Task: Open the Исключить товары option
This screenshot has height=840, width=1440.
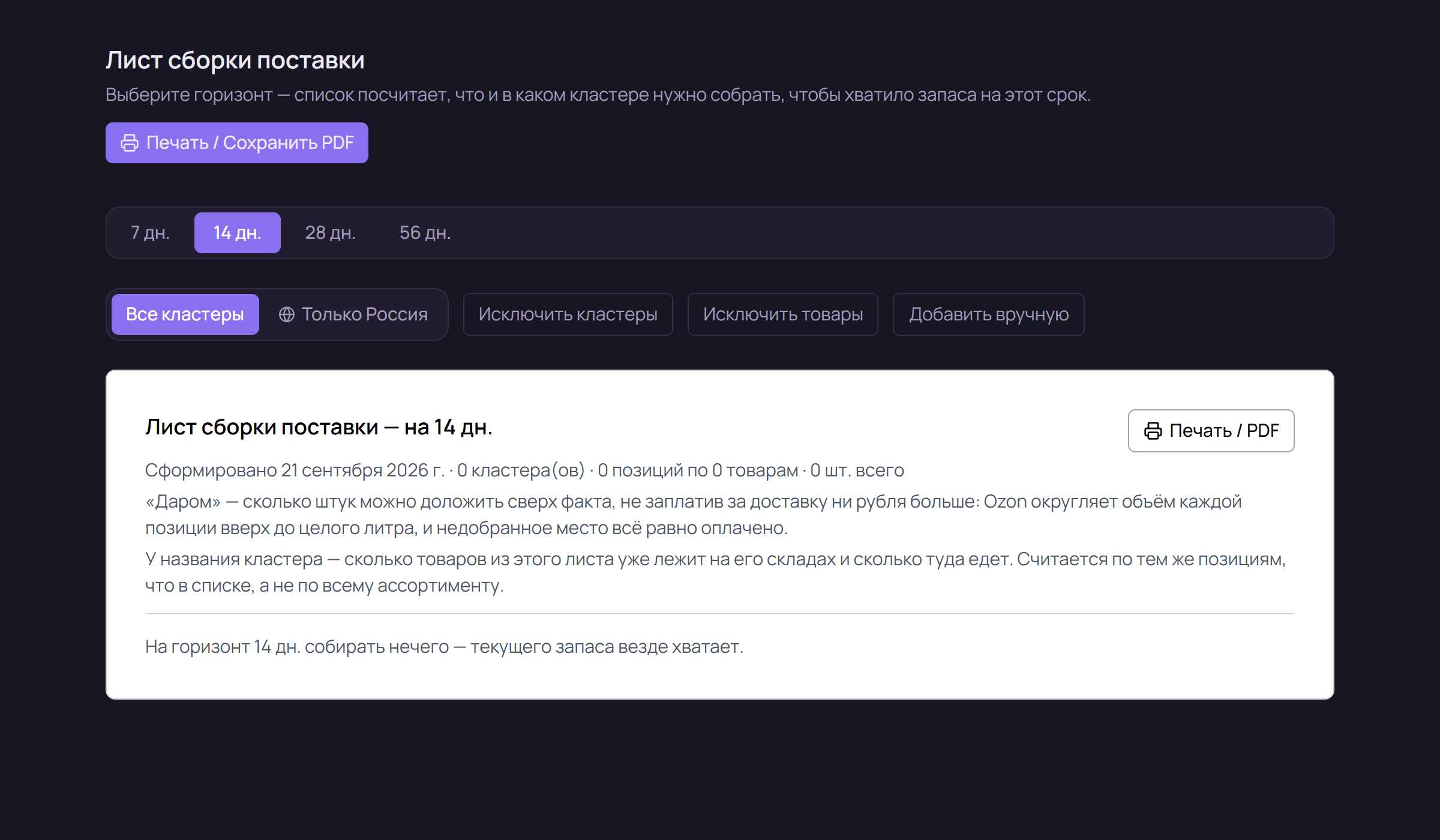Action: (783, 314)
